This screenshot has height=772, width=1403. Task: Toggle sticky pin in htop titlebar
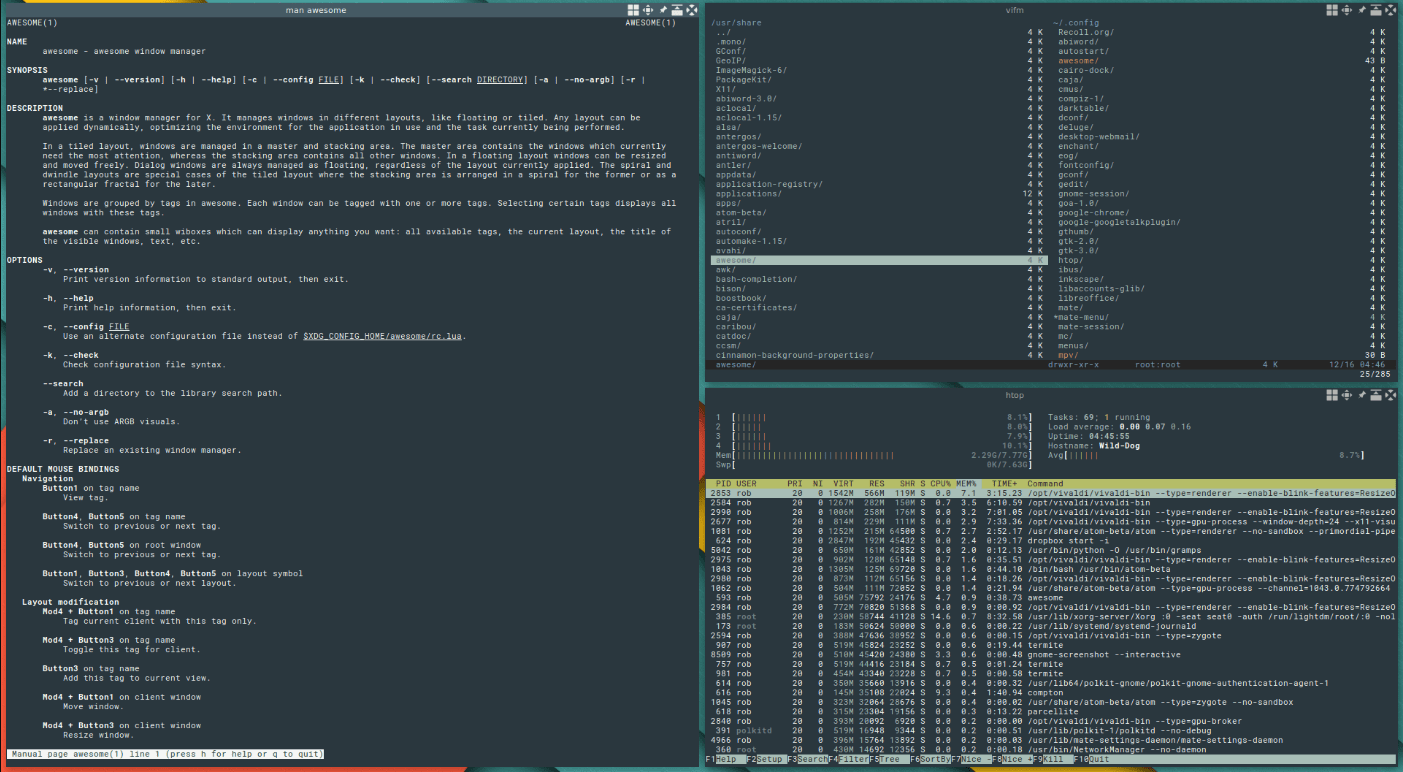(x=1362, y=395)
